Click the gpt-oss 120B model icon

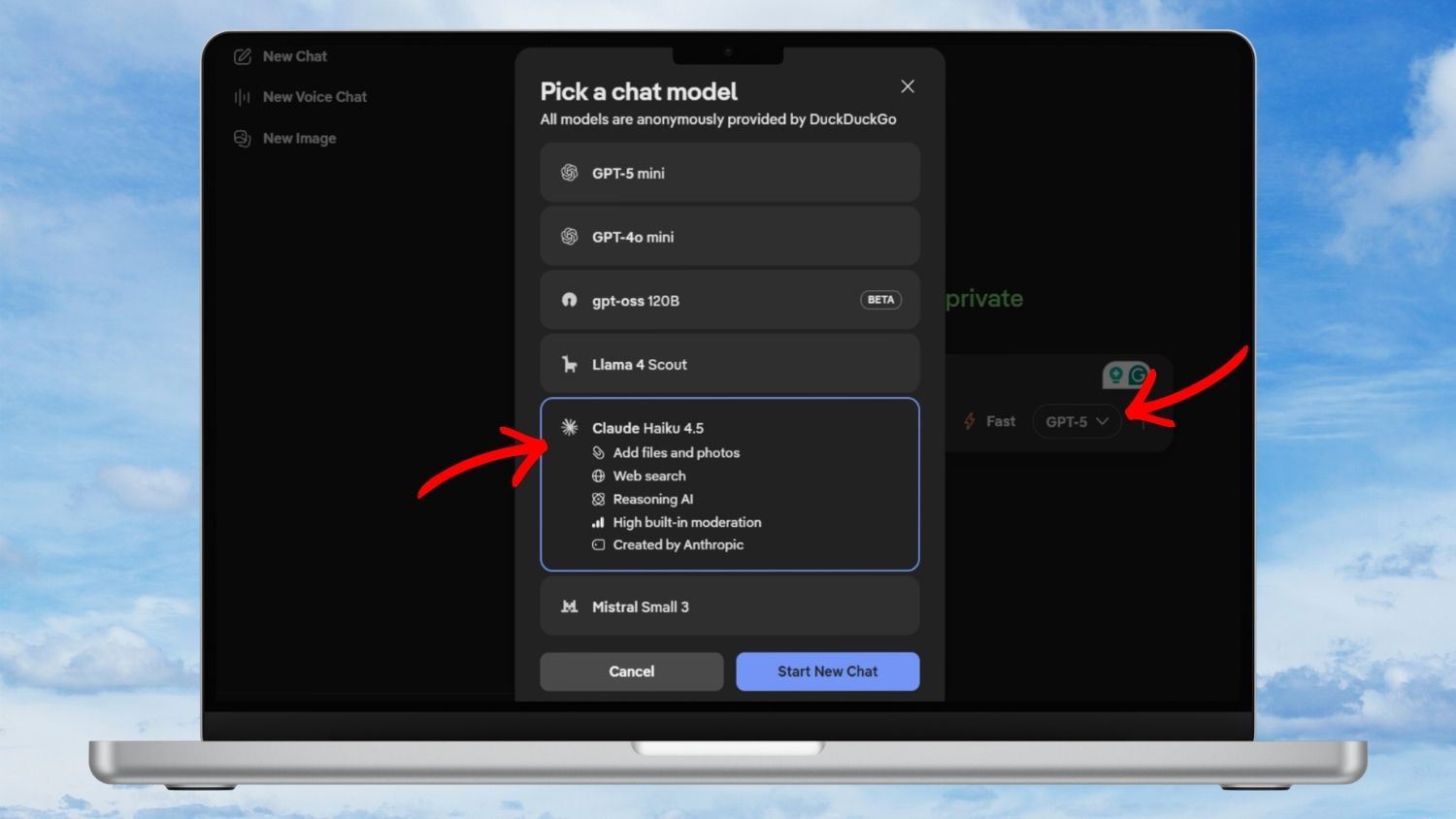(x=570, y=300)
